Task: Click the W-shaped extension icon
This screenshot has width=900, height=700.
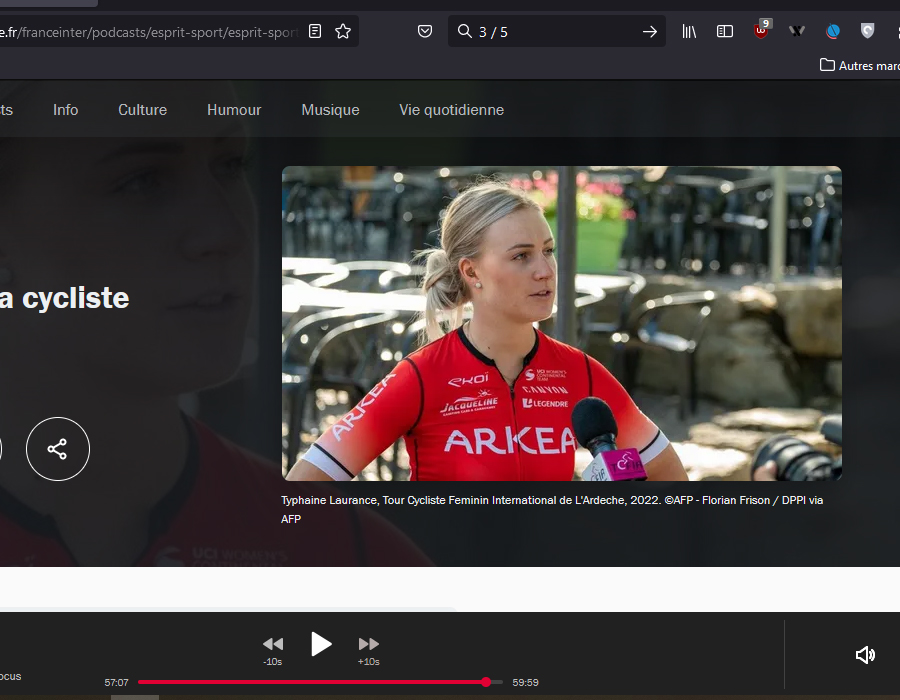Action: 797,31
